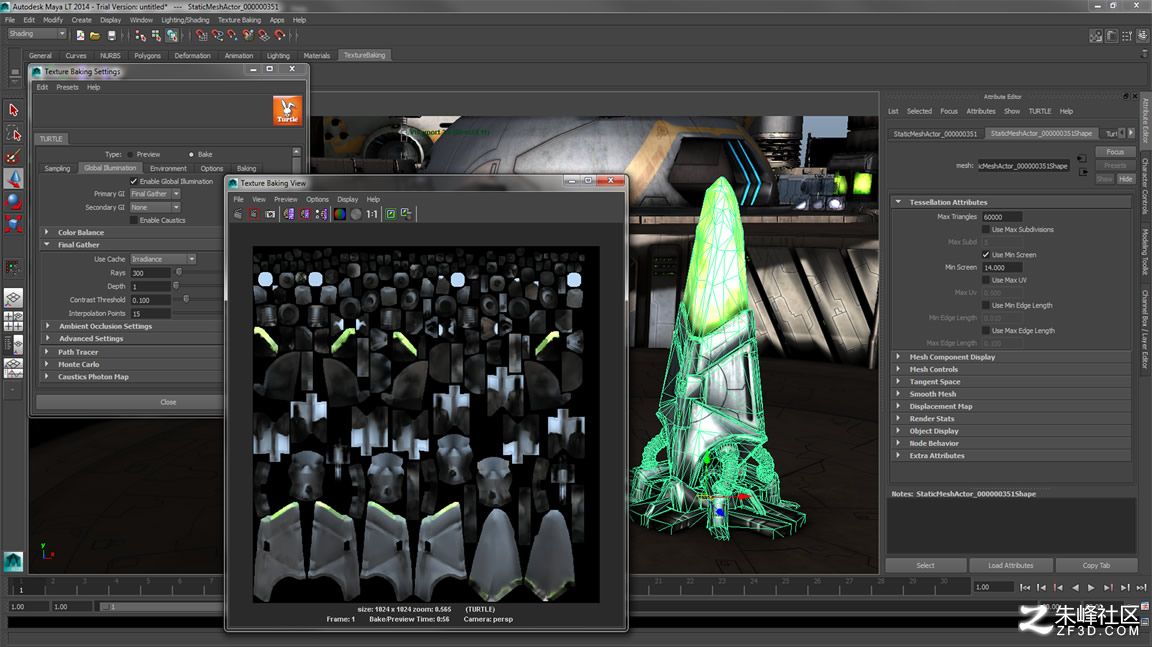Click the four-pane layout icon in the left toolbox

[13, 321]
